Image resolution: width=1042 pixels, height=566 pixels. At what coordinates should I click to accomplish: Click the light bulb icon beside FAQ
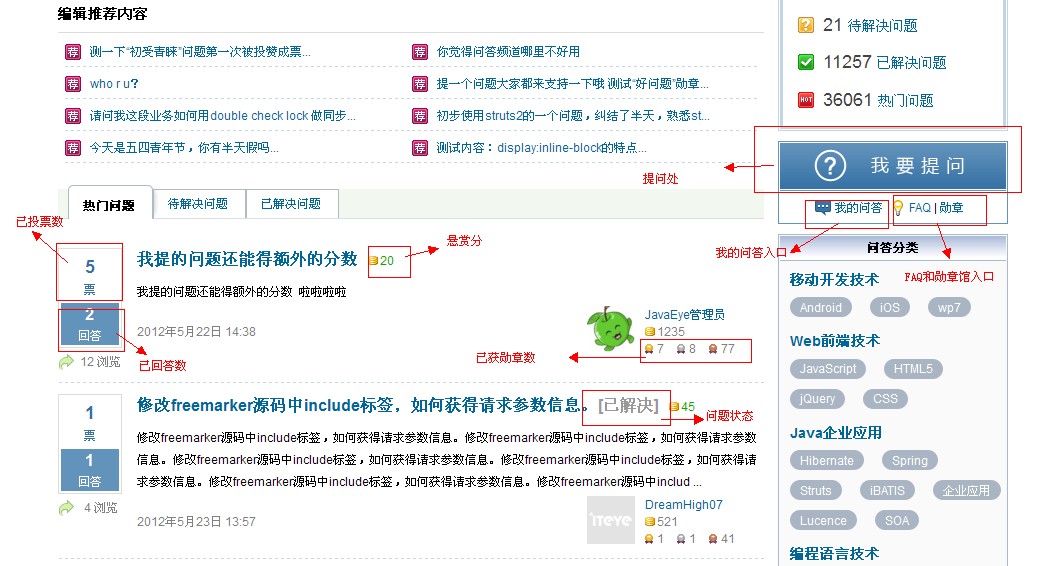point(898,208)
